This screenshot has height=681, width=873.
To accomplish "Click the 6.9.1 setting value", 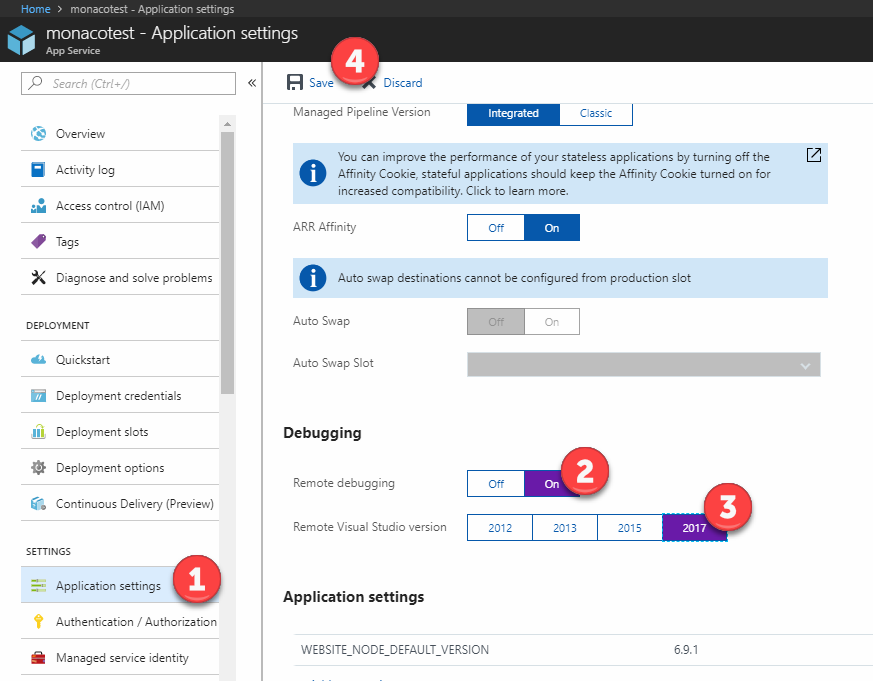I will click(686, 650).
